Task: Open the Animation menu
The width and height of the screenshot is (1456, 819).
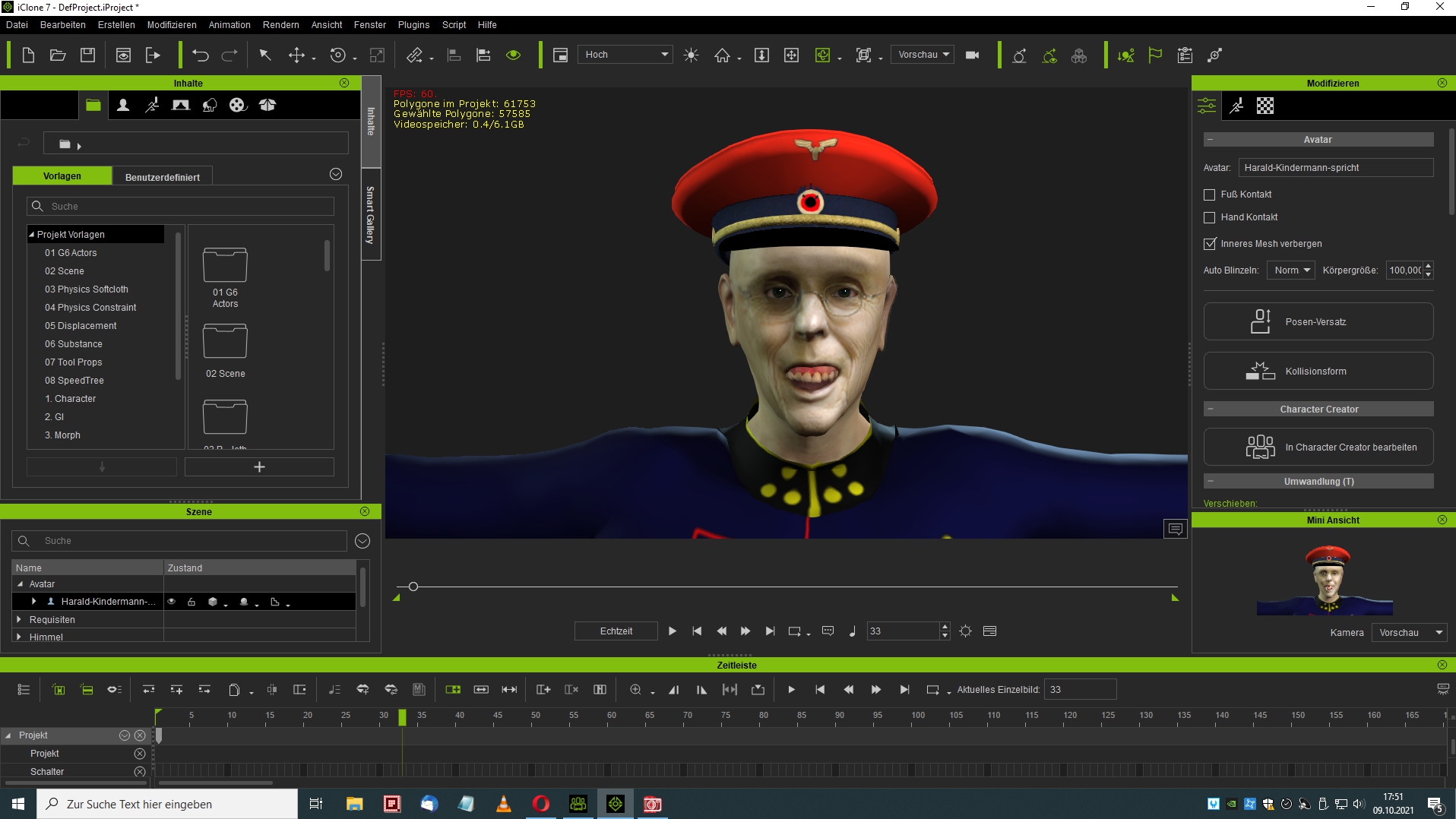Action: pyautogui.click(x=229, y=24)
